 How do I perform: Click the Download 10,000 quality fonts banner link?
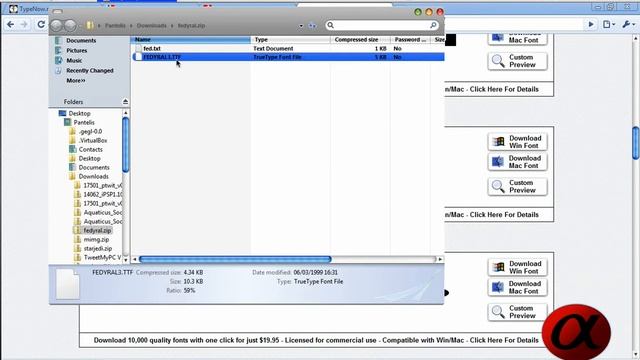(316, 340)
